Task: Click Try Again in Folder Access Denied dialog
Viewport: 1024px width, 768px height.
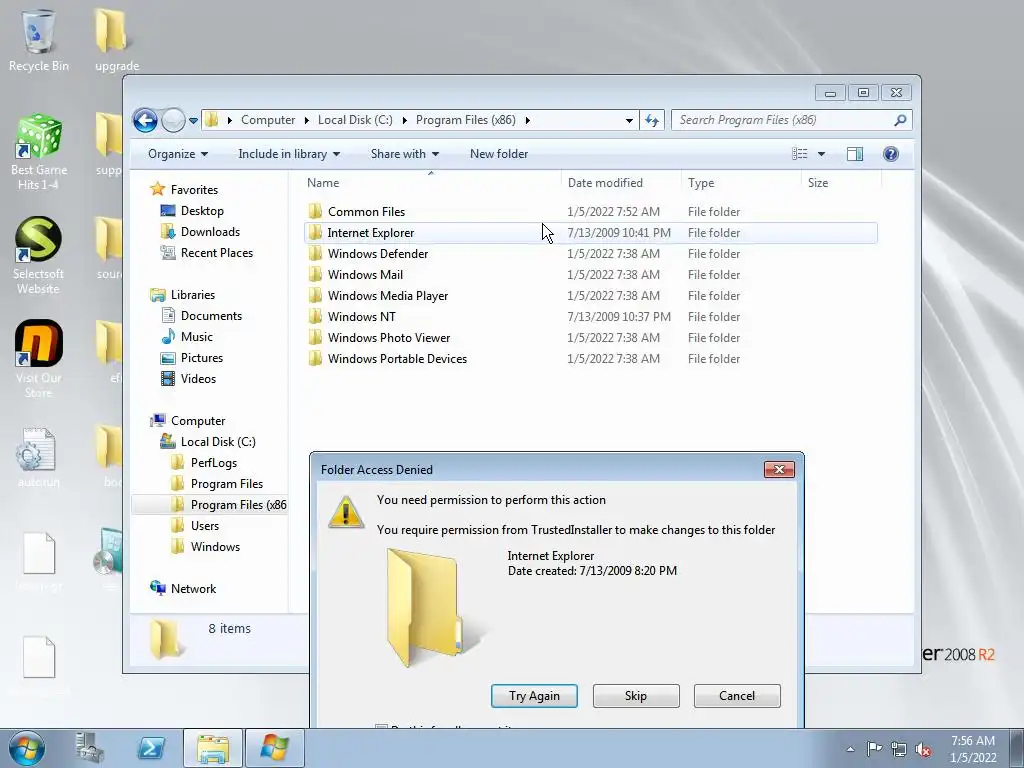Action: click(x=534, y=696)
